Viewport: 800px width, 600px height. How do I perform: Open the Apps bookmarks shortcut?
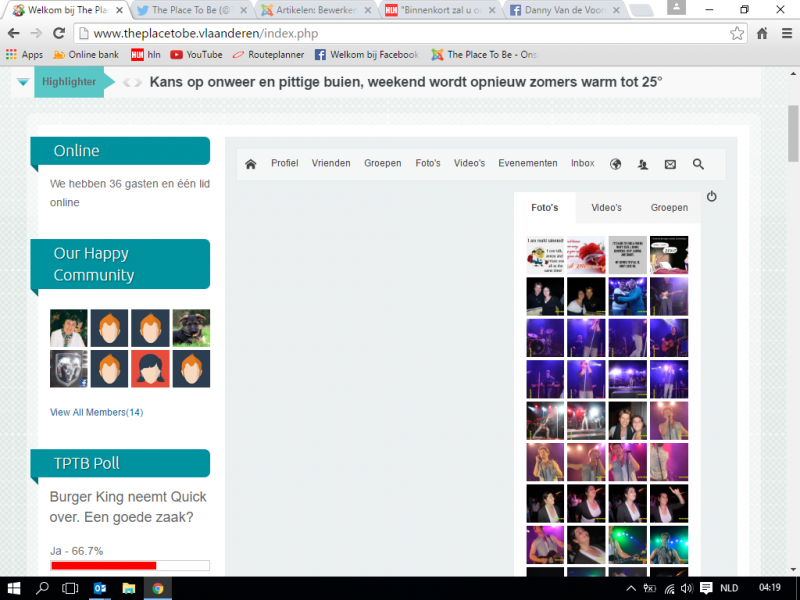(24, 55)
